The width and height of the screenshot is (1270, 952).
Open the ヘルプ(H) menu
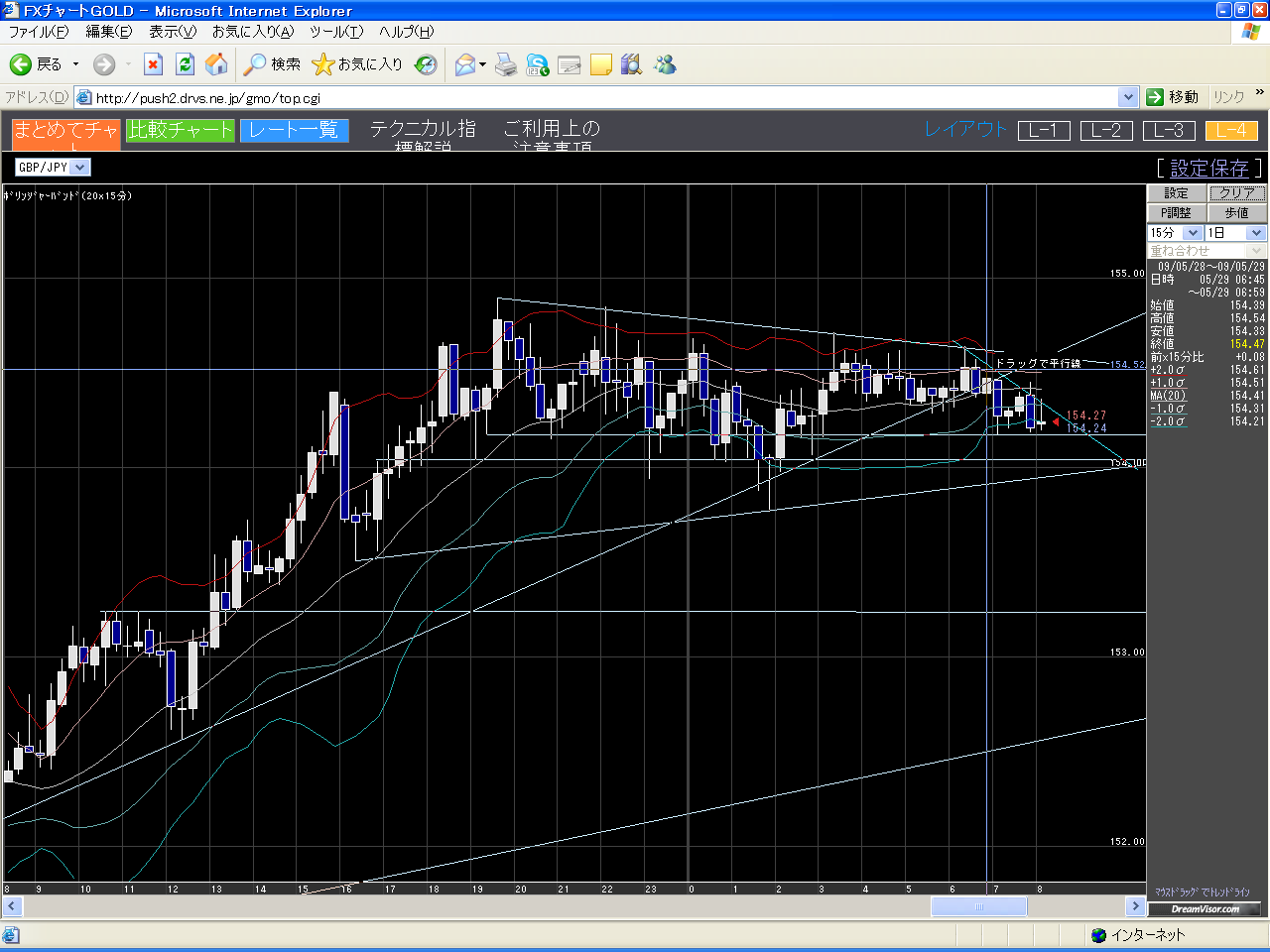(x=406, y=32)
